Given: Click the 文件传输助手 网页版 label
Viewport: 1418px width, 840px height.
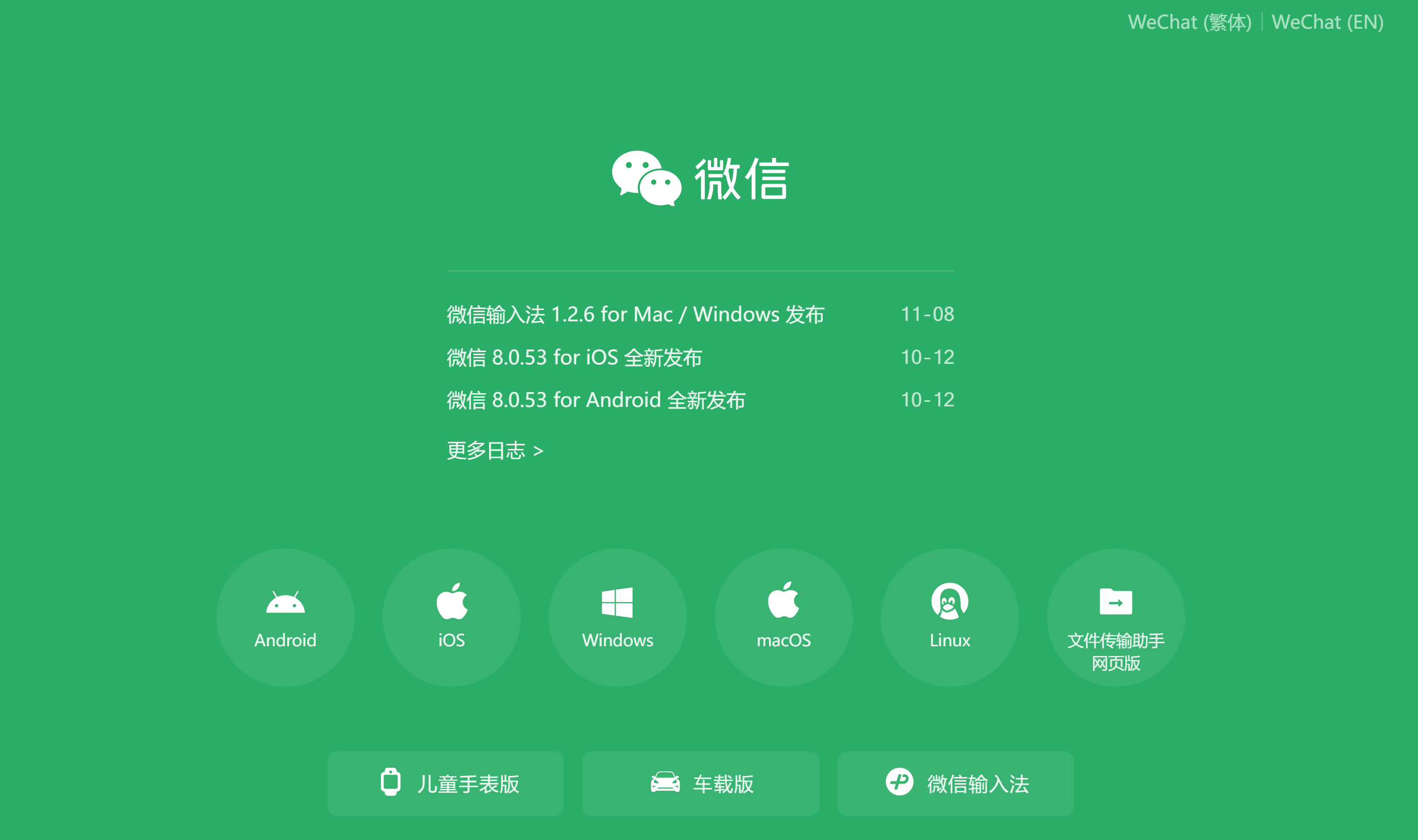Looking at the screenshot, I should tap(1116, 651).
